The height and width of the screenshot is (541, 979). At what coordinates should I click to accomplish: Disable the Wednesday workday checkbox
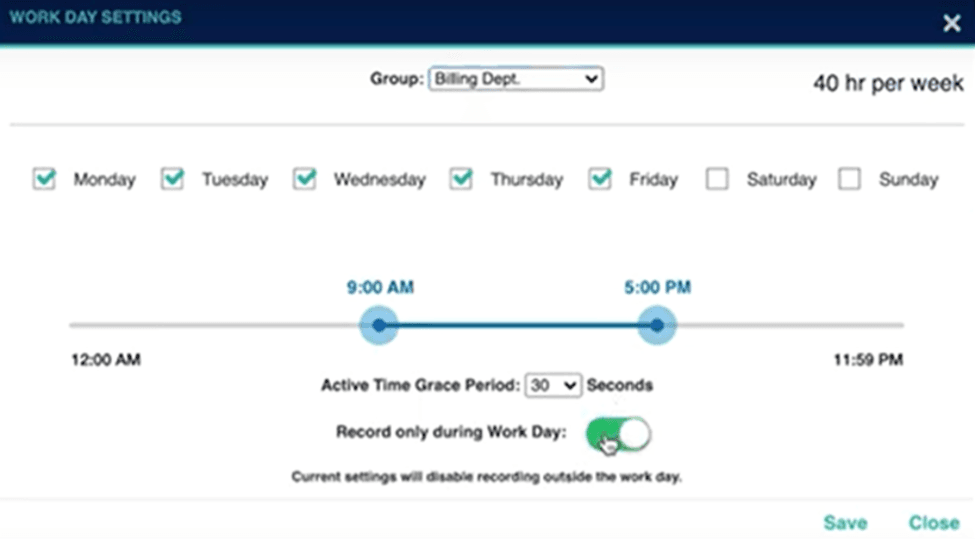tap(305, 179)
